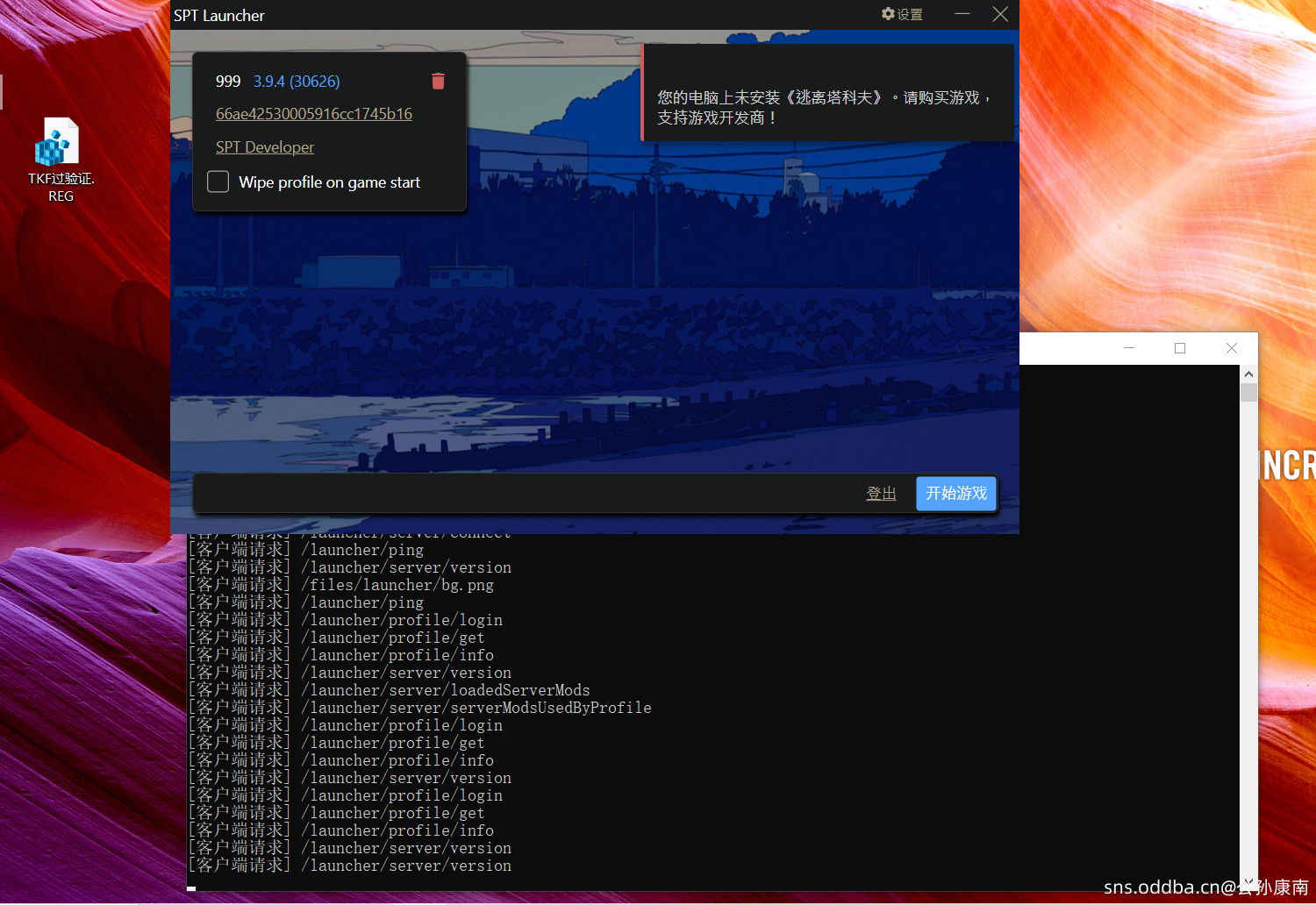Minimize the SPT Launcher window
1316x905 pixels.
tap(962, 14)
